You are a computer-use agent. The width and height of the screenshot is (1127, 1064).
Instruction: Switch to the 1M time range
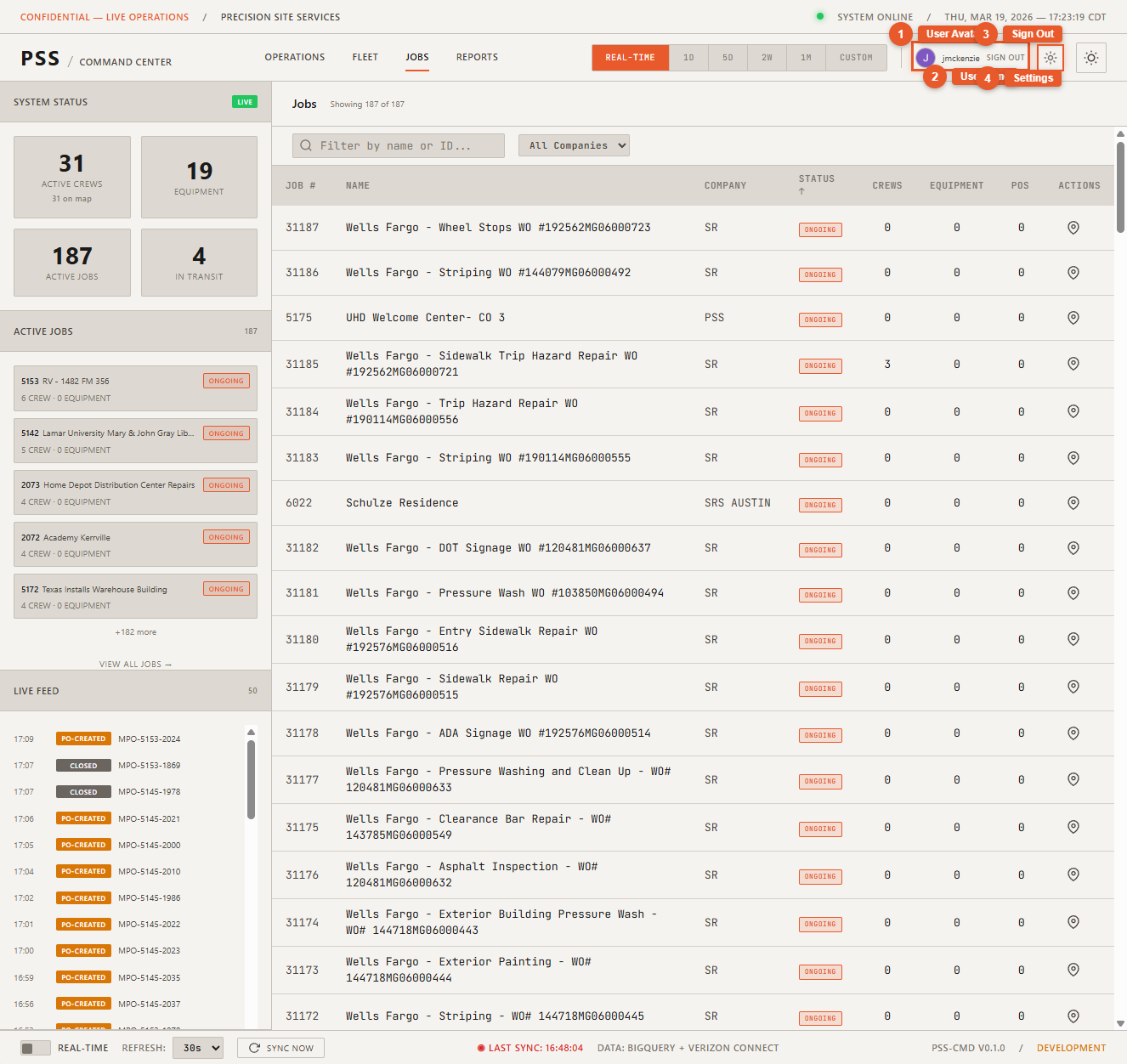806,57
